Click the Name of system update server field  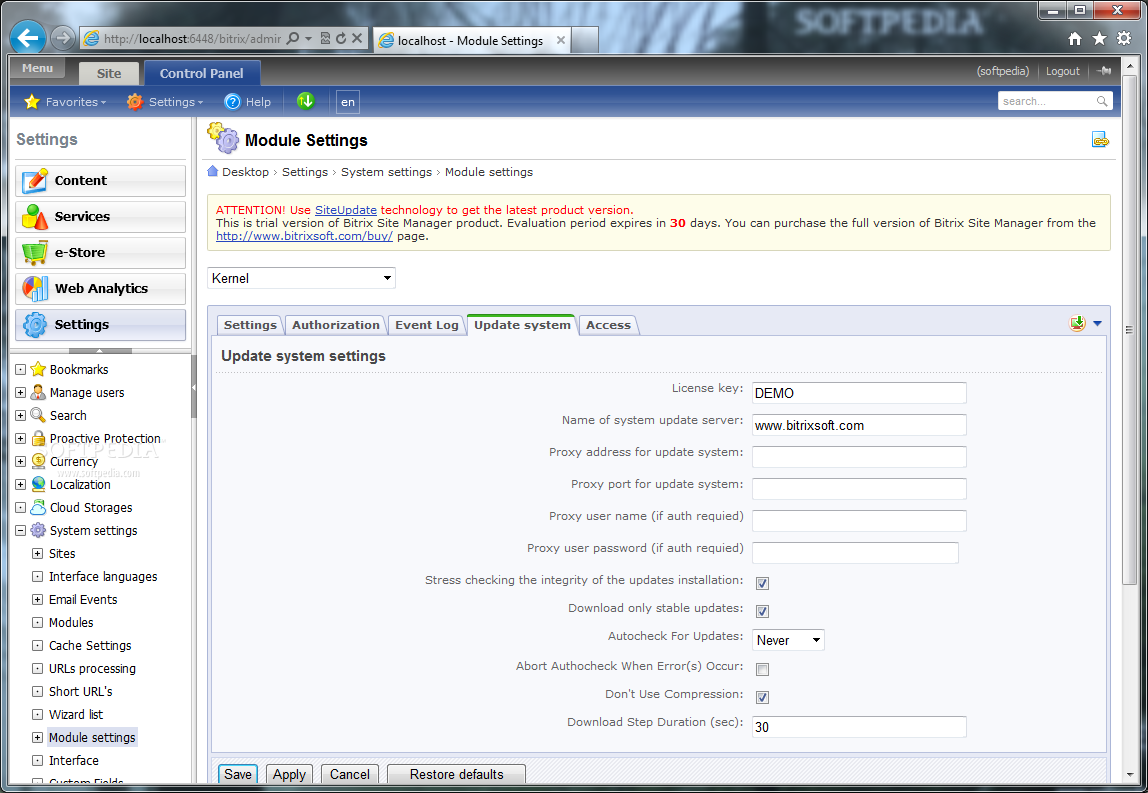coord(859,425)
